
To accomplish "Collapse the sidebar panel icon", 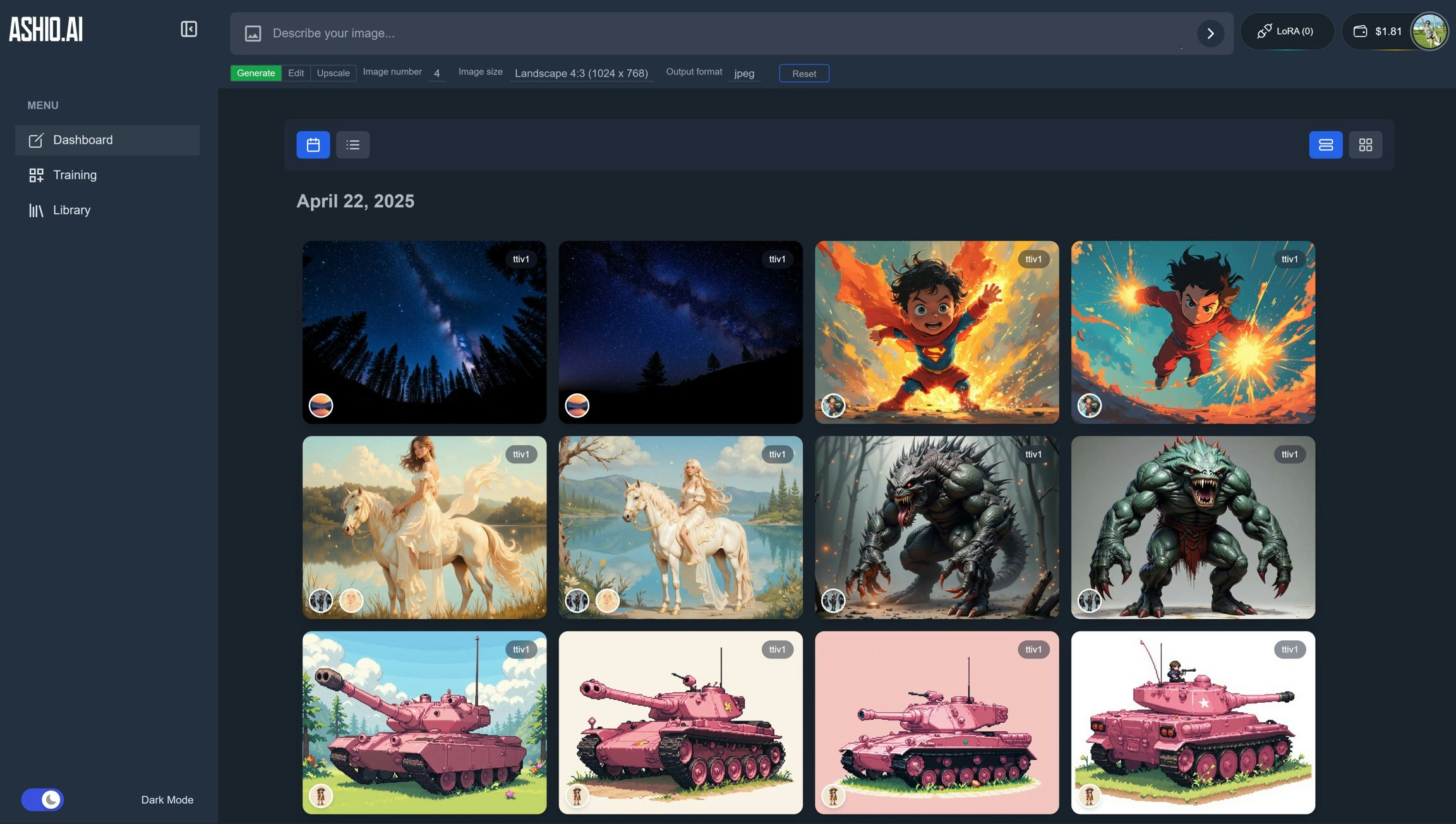I will pos(189,29).
